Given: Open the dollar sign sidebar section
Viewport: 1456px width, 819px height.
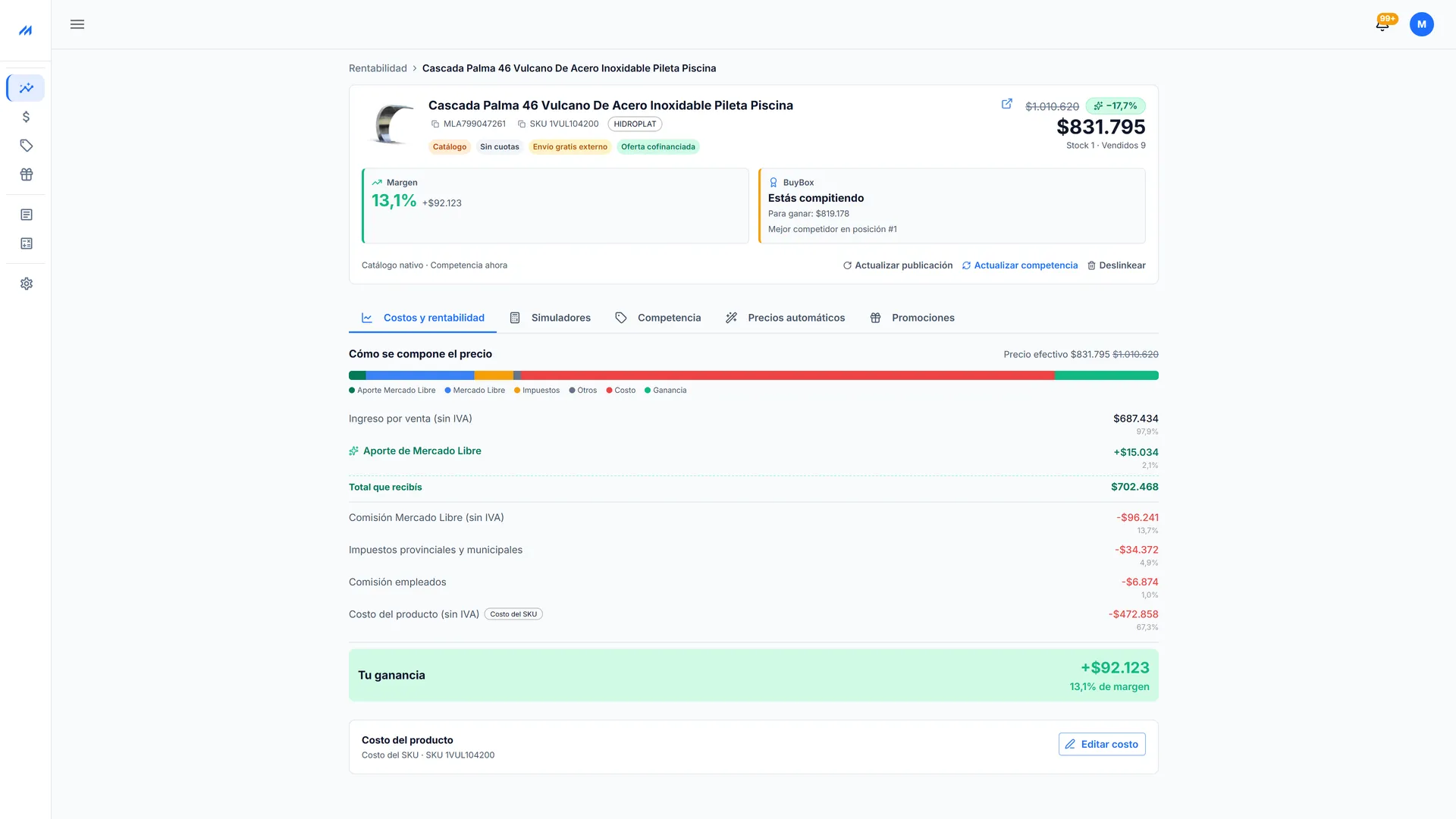Looking at the screenshot, I should click(x=27, y=117).
